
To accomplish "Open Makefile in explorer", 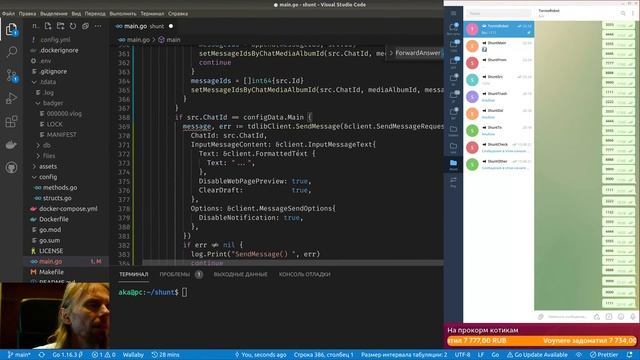I will pyautogui.click(x=51, y=272).
